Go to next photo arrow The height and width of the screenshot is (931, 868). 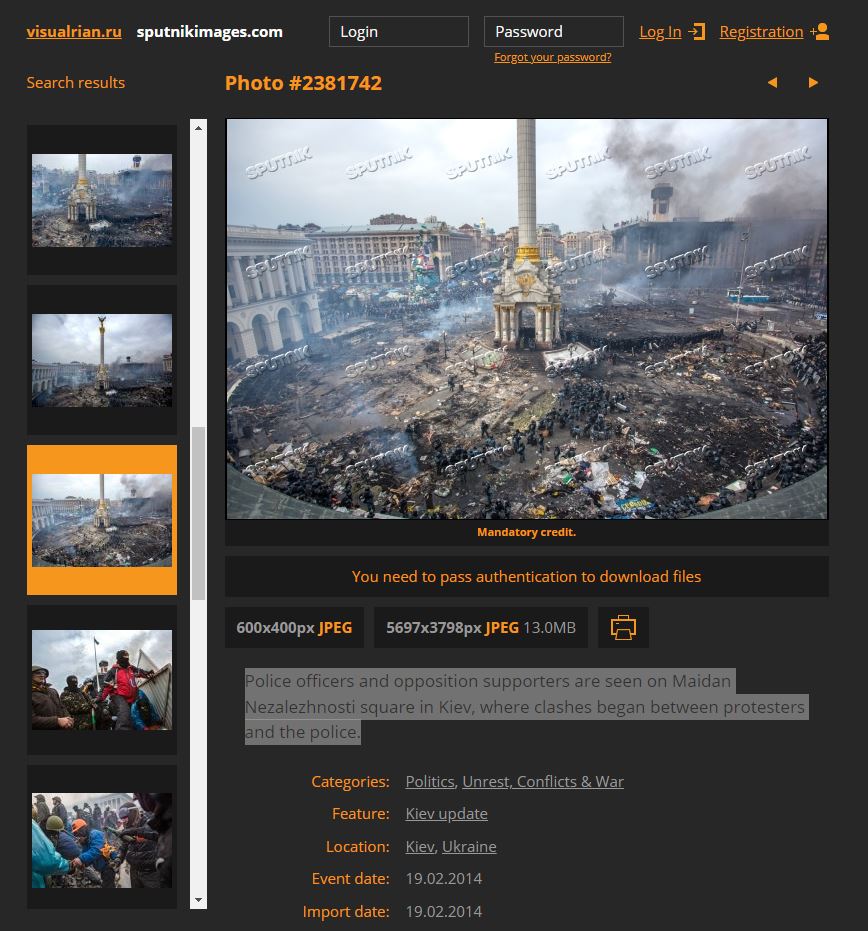coord(813,83)
